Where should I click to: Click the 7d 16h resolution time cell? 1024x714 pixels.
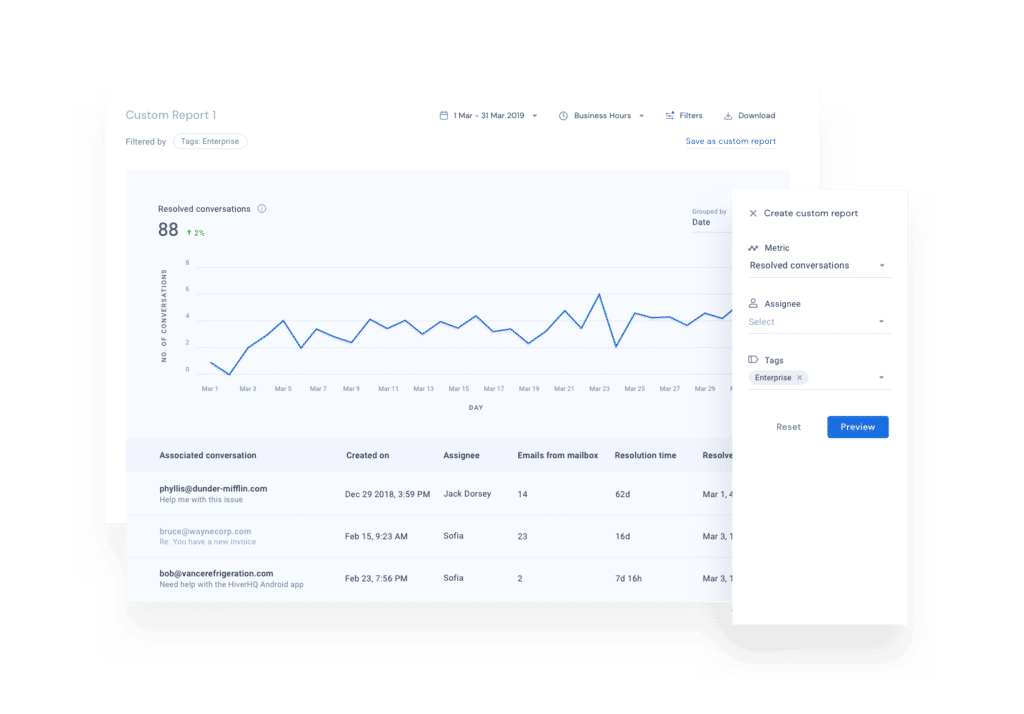[x=628, y=578]
